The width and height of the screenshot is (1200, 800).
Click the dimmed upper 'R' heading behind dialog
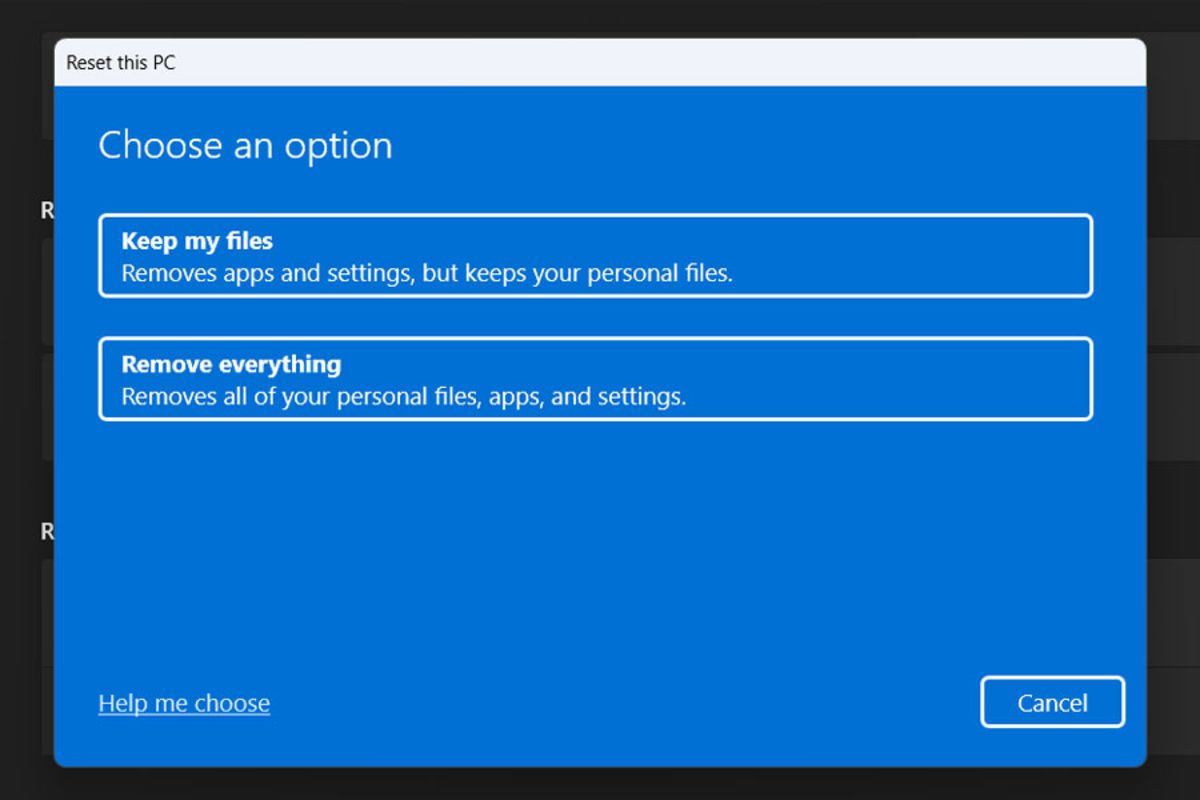(x=47, y=210)
